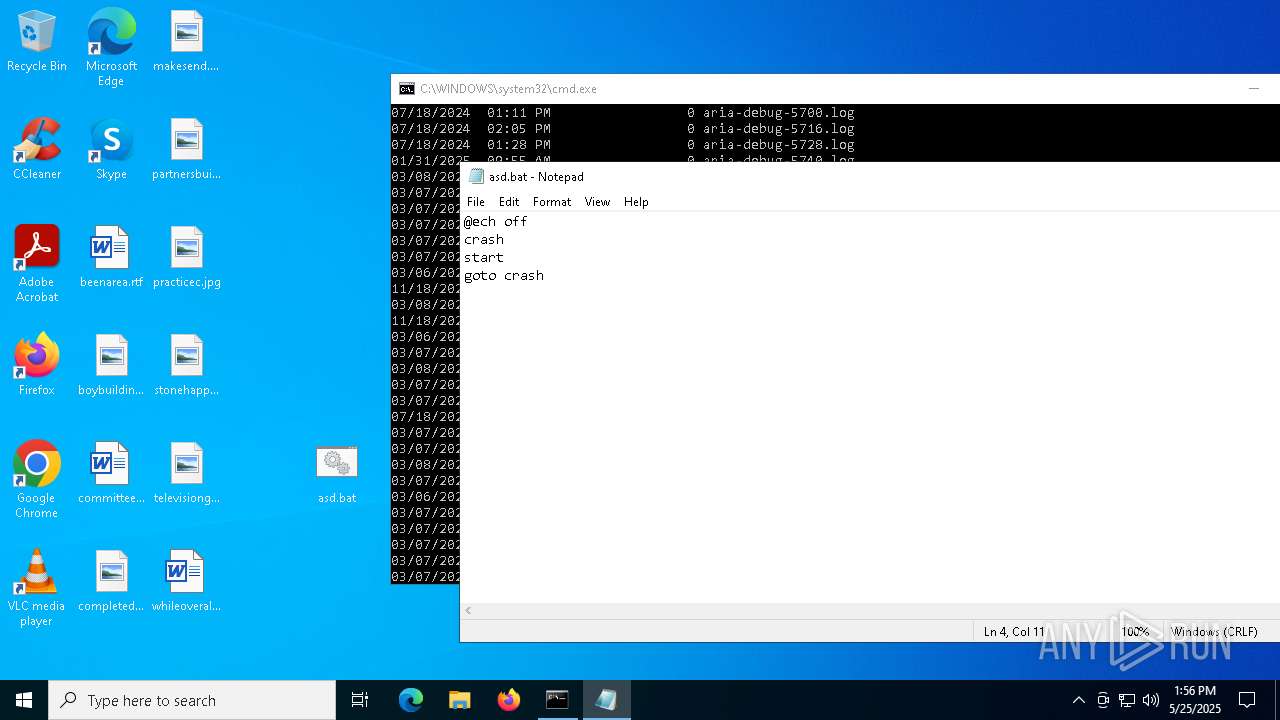Open Google Chrome desktop shortcut

[37, 479]
